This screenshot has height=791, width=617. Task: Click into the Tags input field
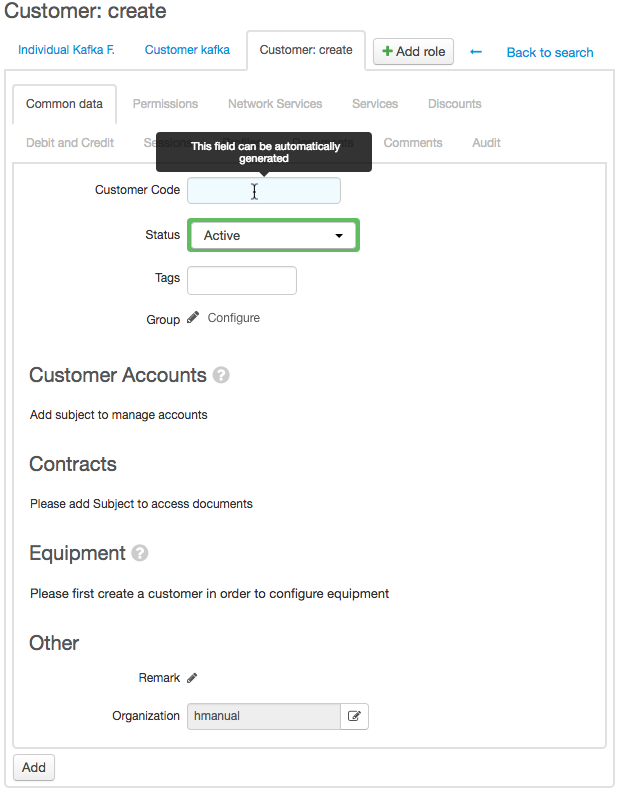tap(242, 280)
